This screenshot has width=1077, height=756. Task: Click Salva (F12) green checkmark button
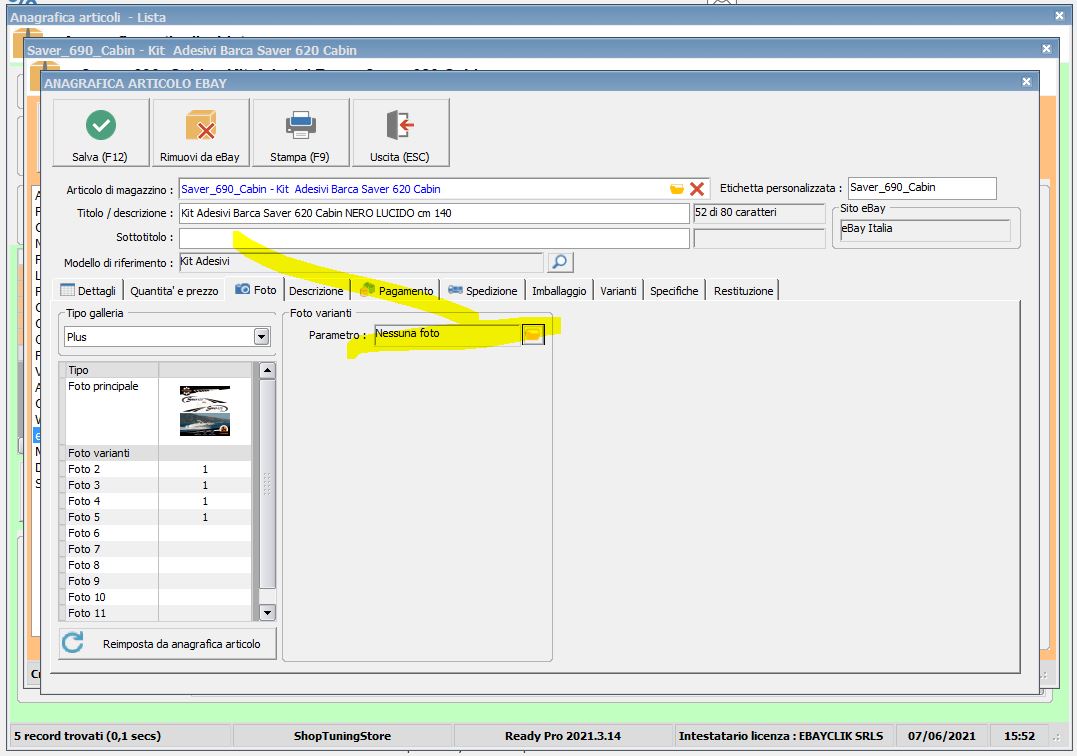tap(101, 133)
